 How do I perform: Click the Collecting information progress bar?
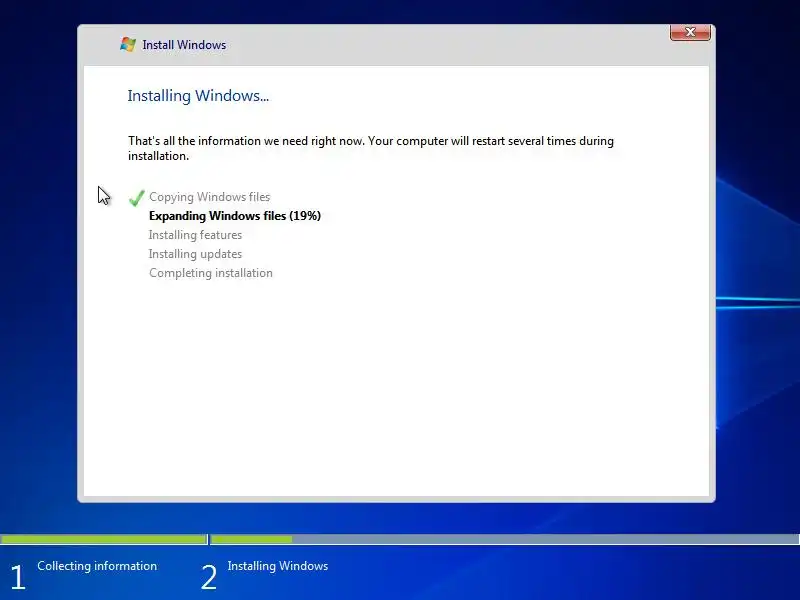[104, 539]
